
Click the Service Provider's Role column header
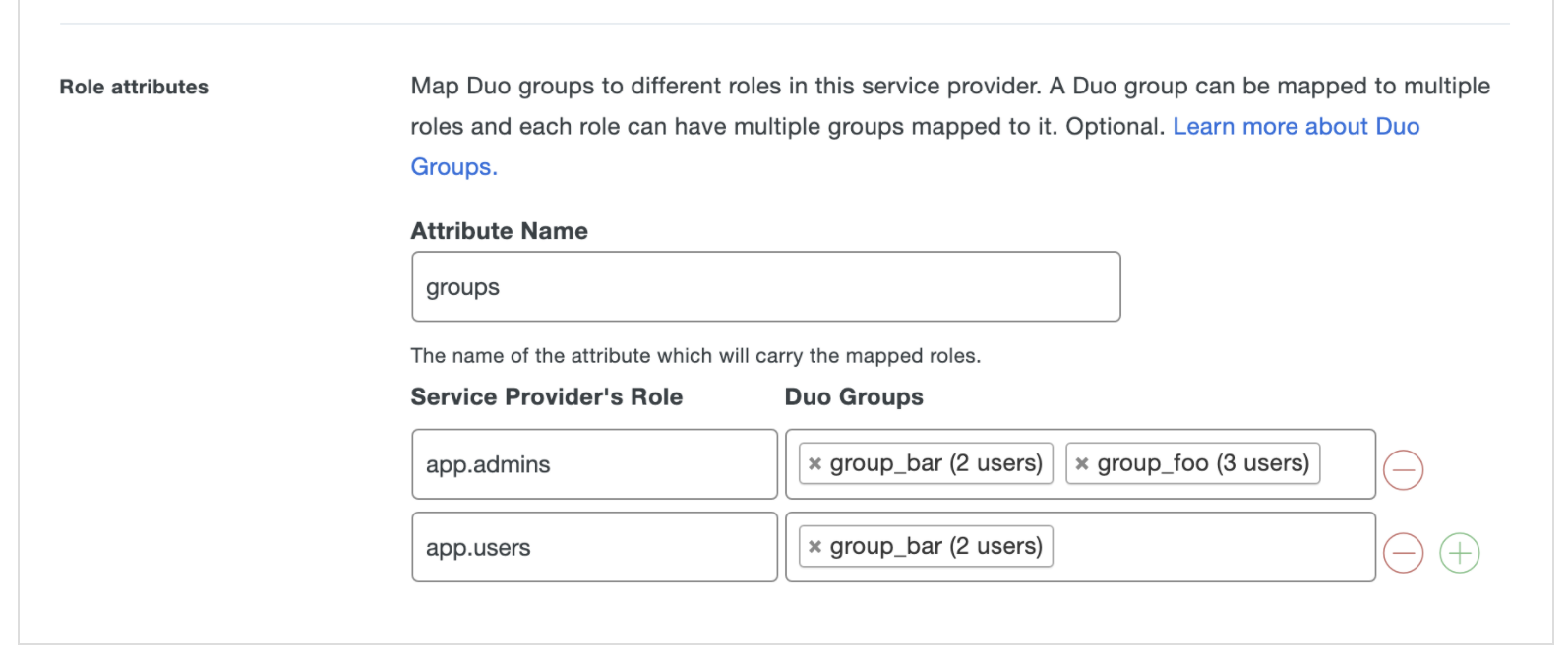coord(546,397)
